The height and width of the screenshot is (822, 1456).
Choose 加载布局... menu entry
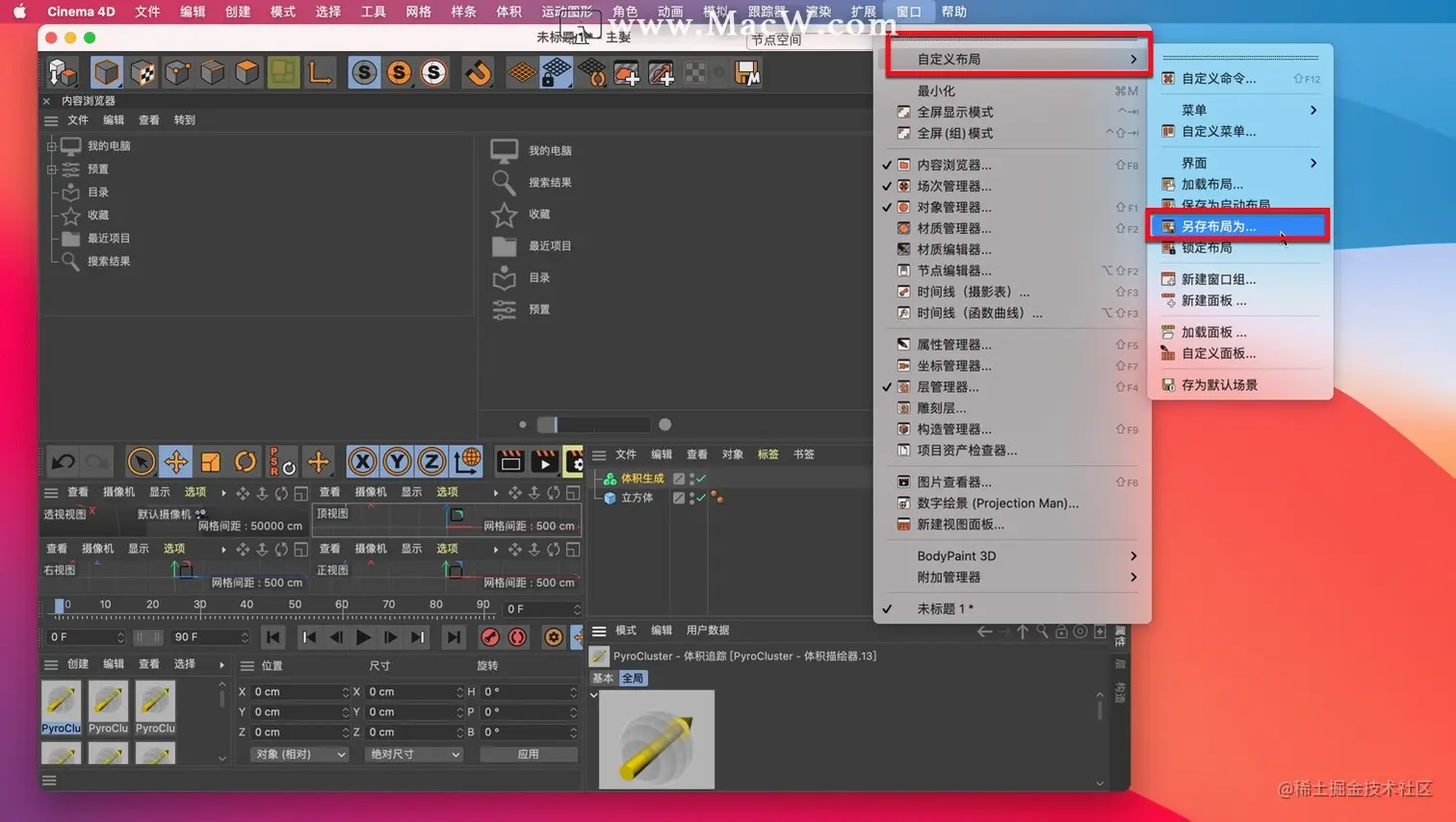pos(1239,184)
